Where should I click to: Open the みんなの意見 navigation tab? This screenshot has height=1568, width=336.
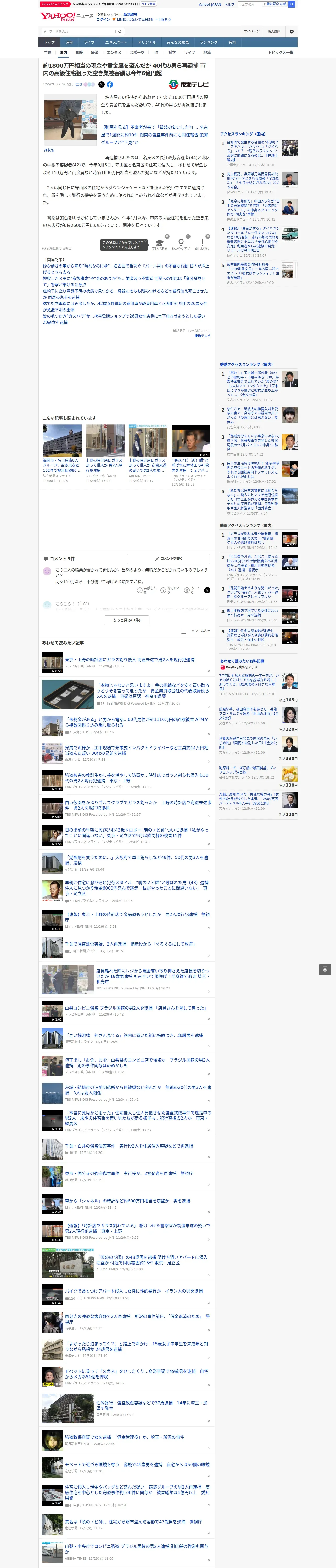pyautogui.click(x=177, y=43)
